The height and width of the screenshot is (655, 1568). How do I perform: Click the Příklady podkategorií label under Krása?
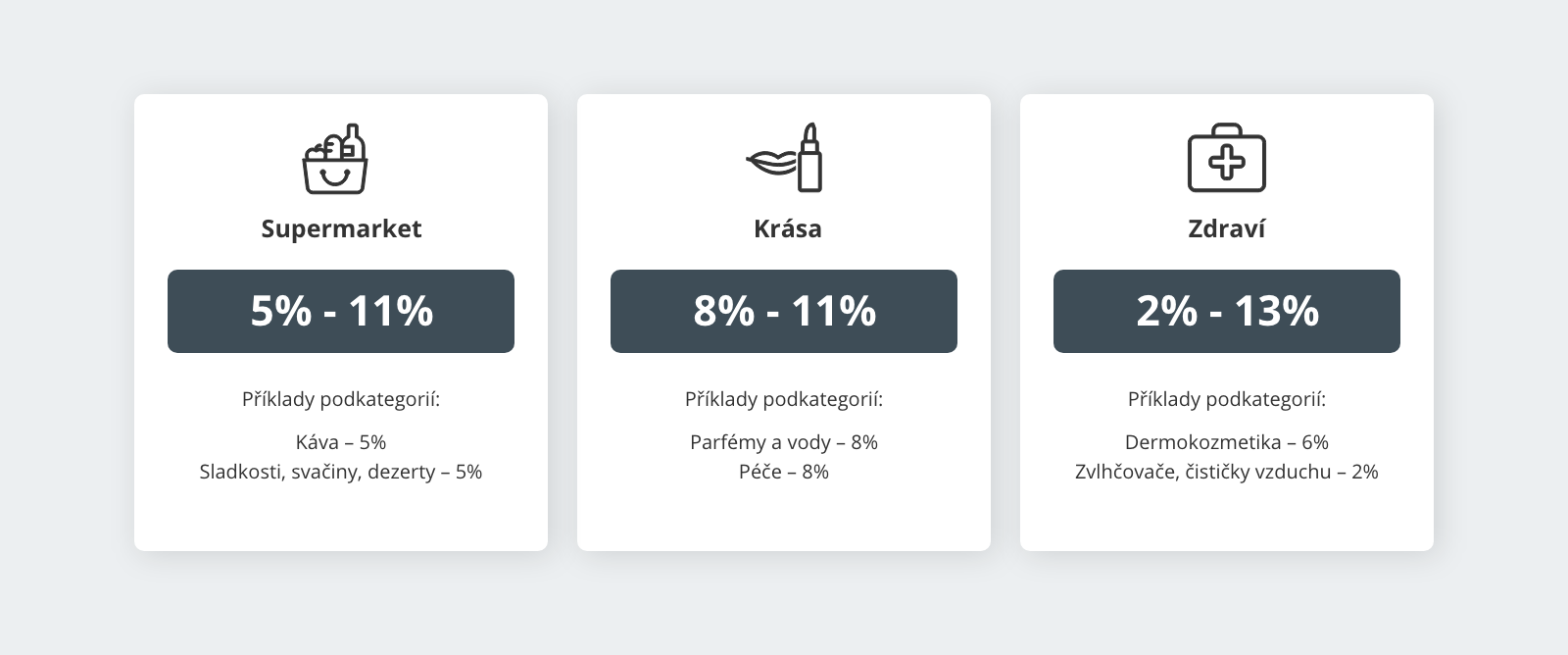[784, 399]
